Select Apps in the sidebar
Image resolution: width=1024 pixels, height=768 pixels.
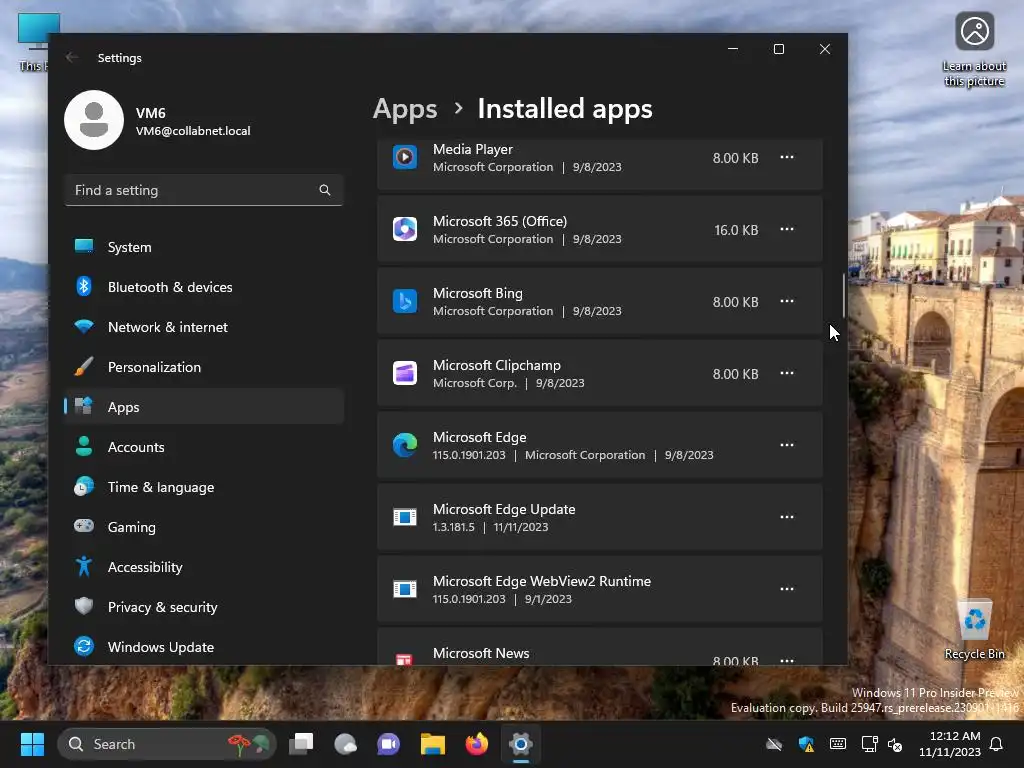(204, 407)
